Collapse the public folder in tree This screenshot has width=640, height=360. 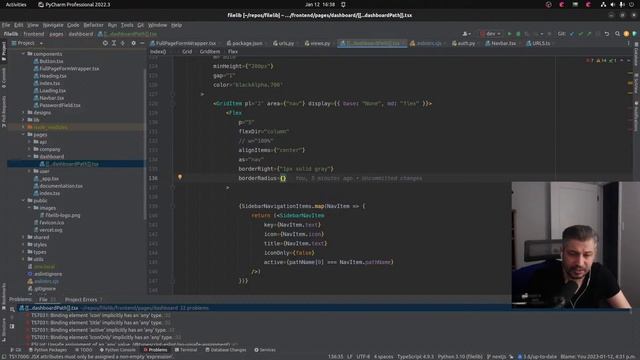tap(23, 200)
